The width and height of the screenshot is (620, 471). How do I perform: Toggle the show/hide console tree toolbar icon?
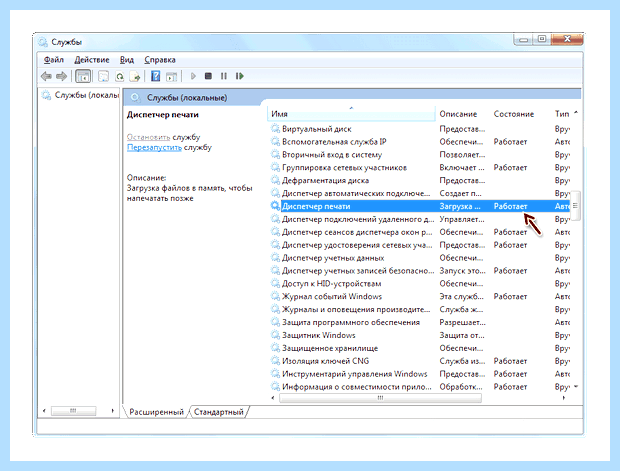pyautogui.click(x=83, y=76)
